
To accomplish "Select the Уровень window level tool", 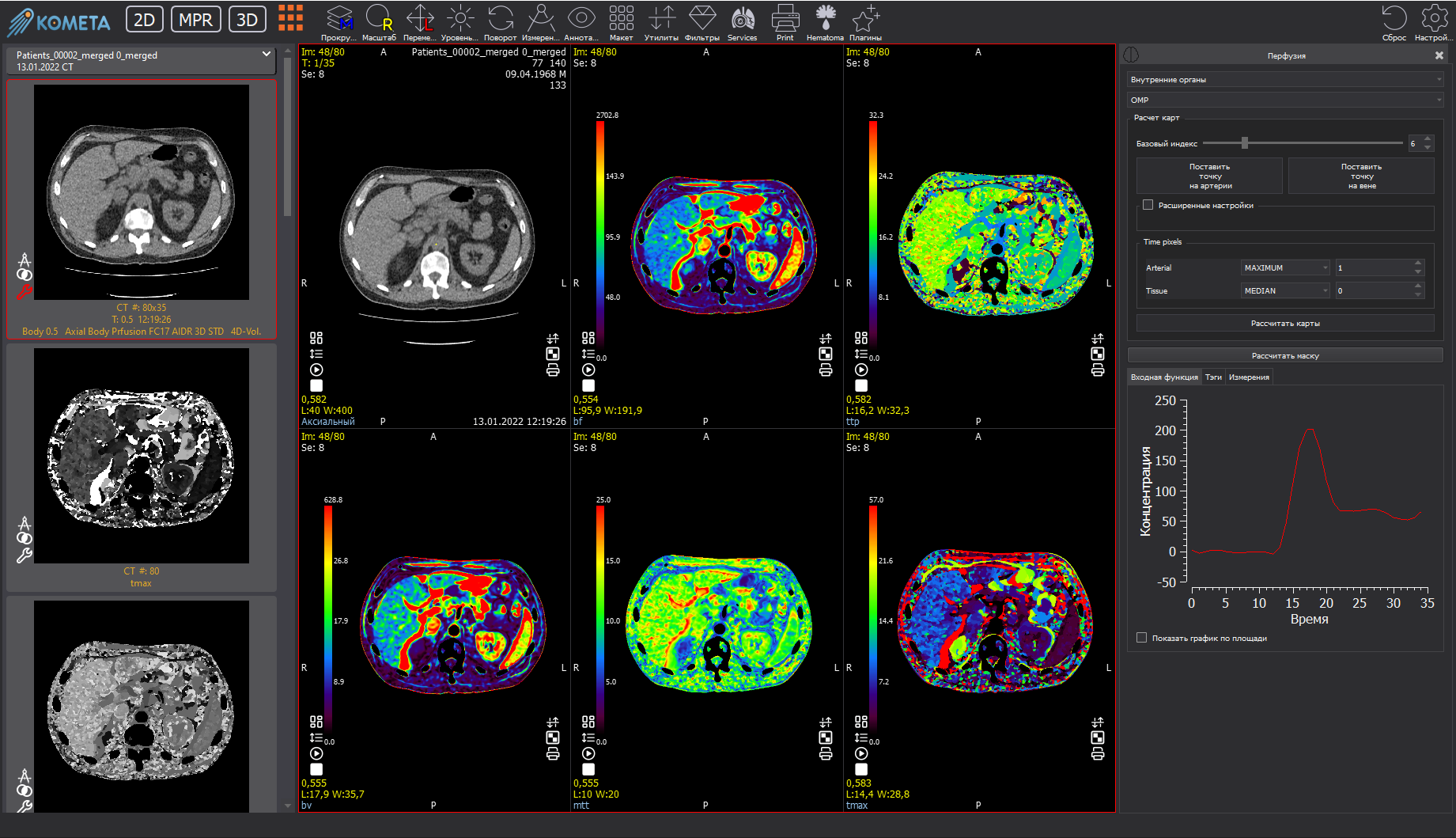I will point(459,22).
